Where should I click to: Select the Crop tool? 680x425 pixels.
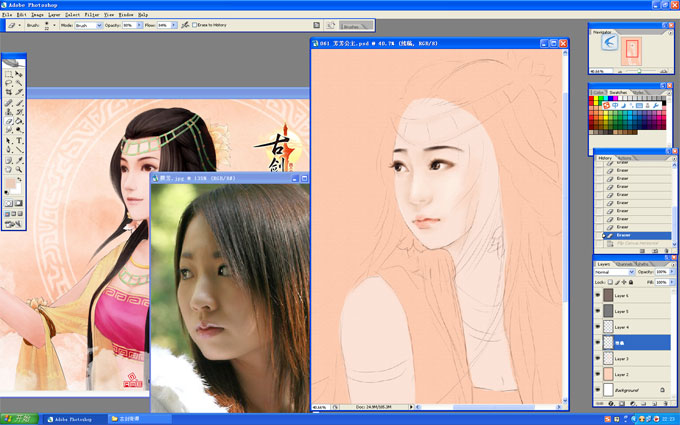click(x=8, y=92)
